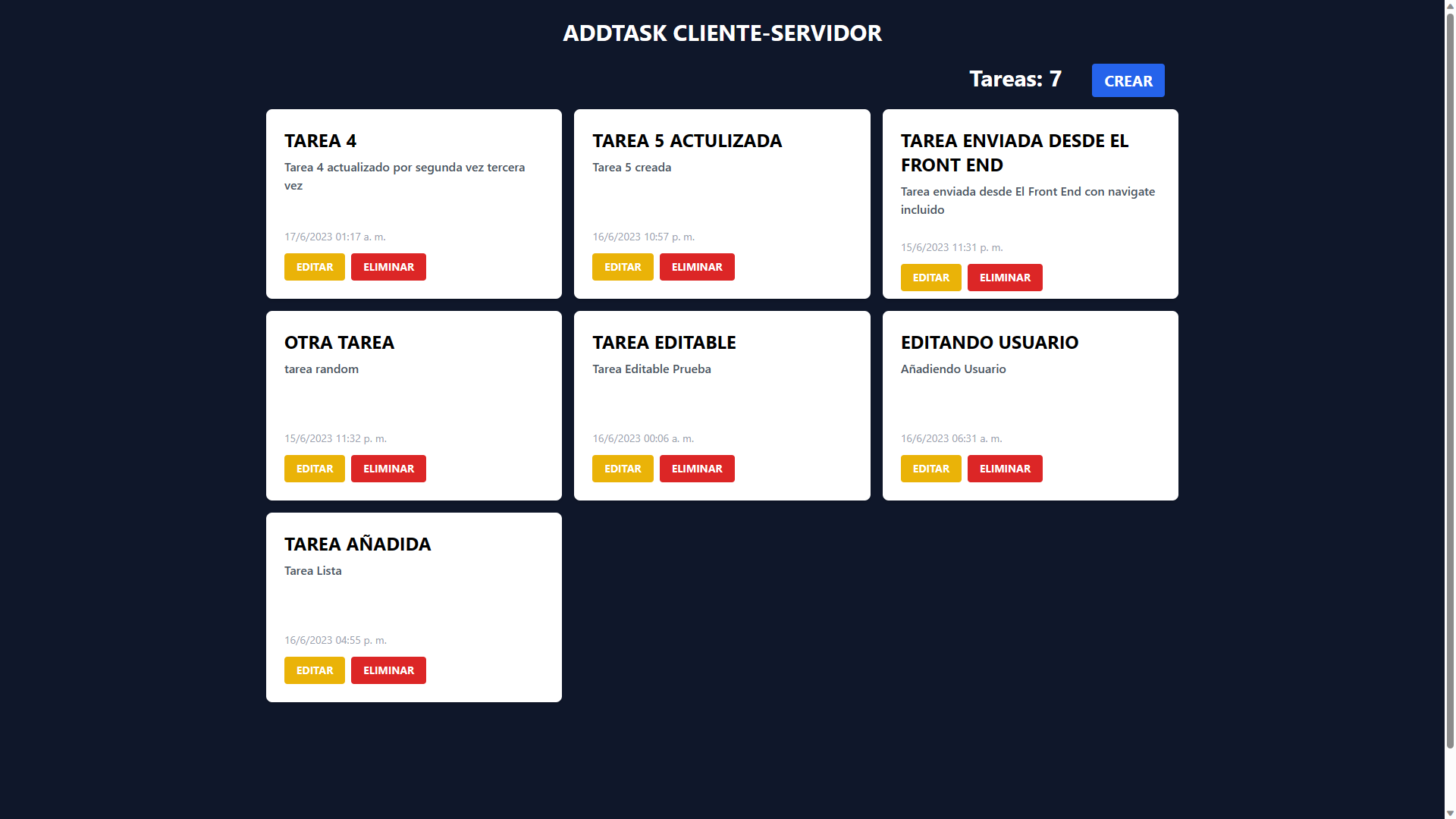The width and height of the screenshot is (1456, 819).
Task: Edit the TAREA 4 card
Action: click(x=314, y=267)
